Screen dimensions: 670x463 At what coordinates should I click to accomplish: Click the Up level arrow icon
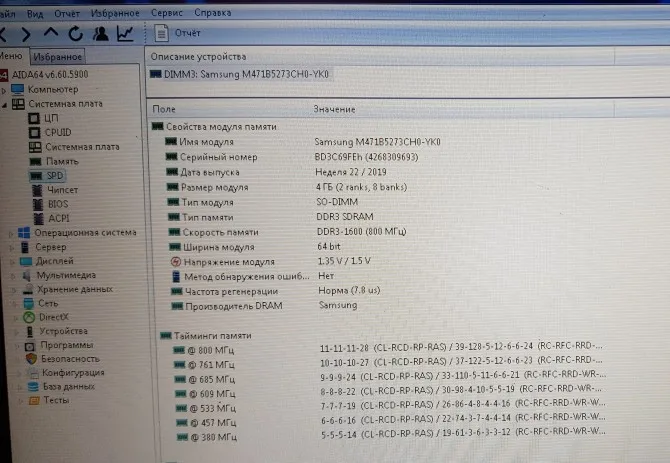(x=51, y=33)
